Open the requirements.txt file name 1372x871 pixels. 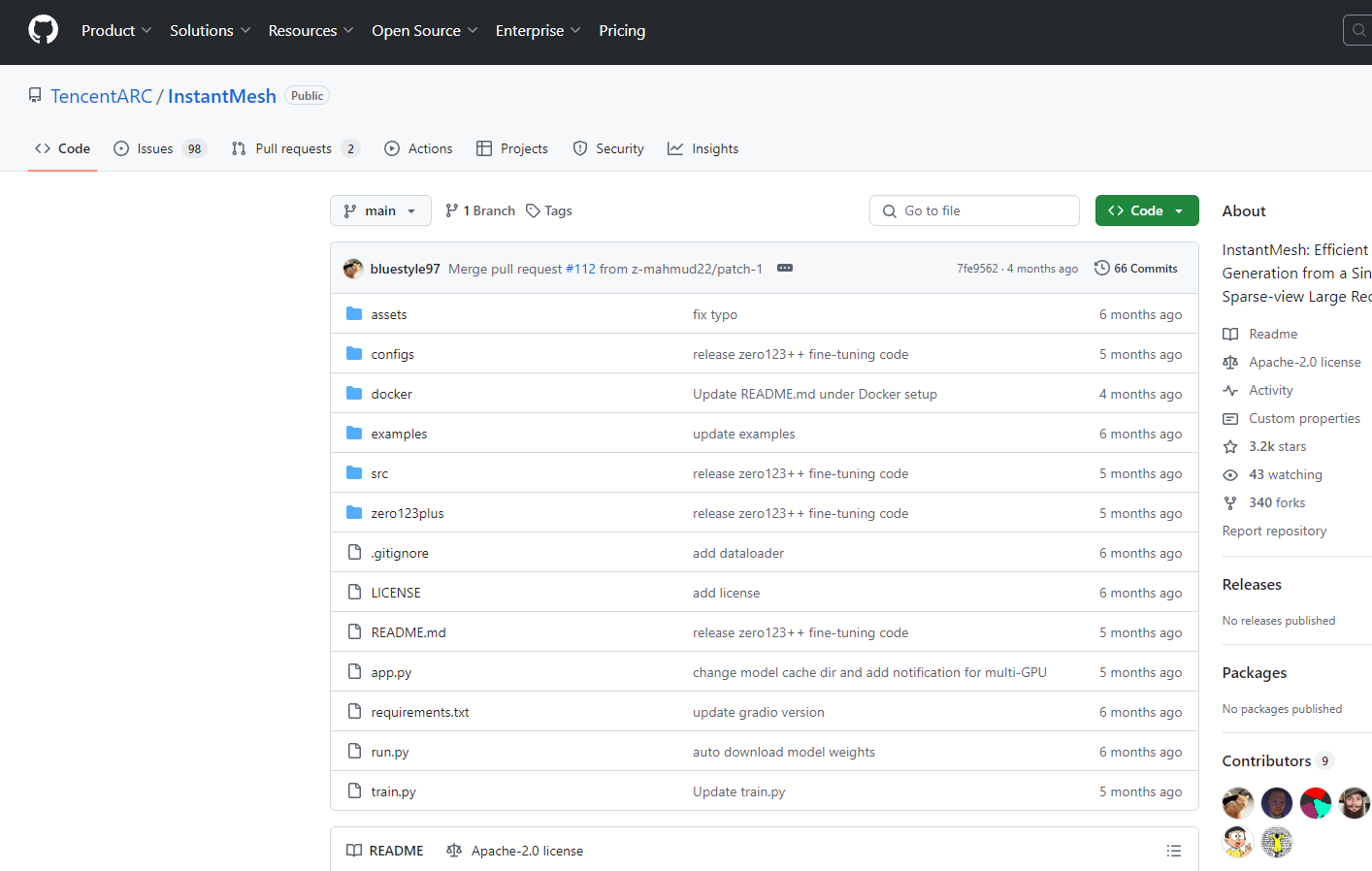(420, 712)
